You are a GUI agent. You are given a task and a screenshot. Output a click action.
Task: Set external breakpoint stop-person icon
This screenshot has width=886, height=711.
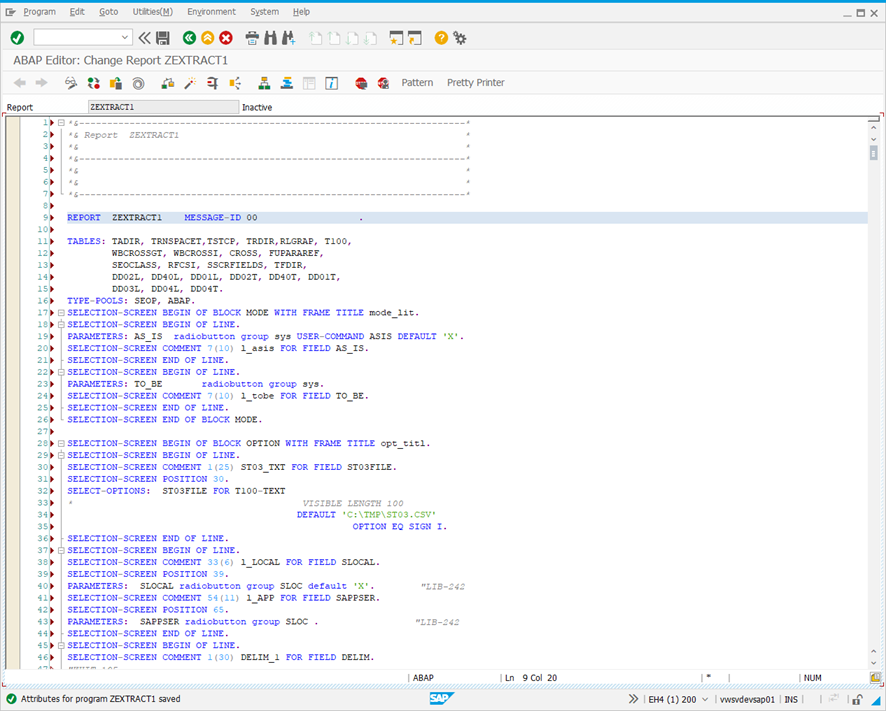384,83
